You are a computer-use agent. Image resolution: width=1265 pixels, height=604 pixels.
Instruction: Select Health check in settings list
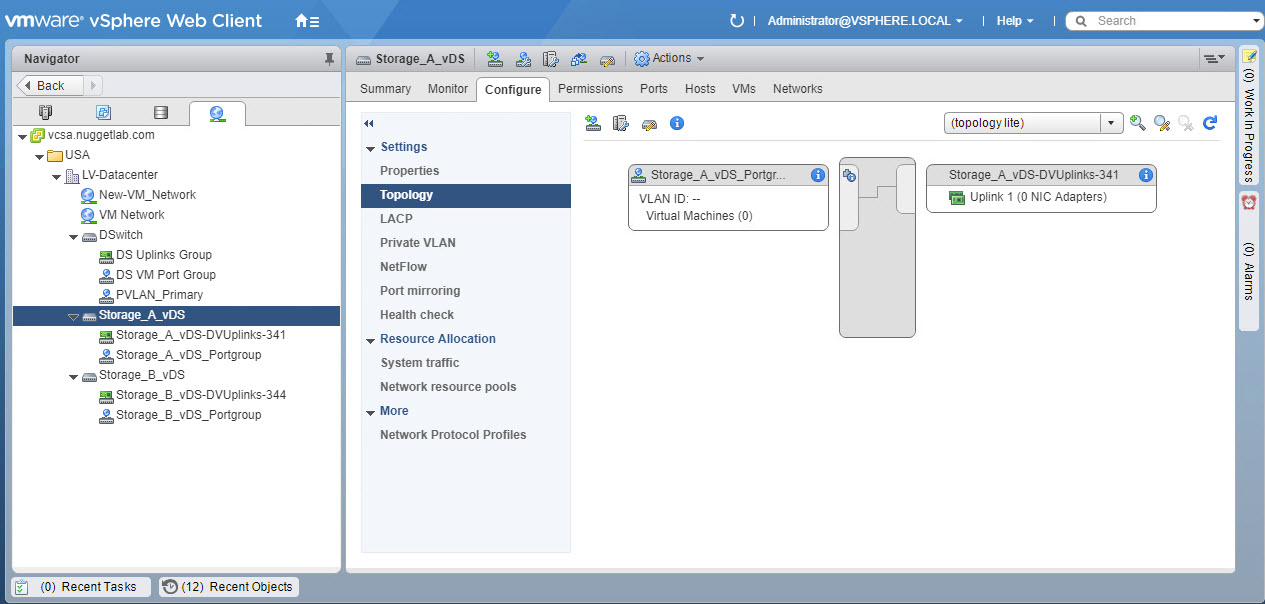(417, 315)
